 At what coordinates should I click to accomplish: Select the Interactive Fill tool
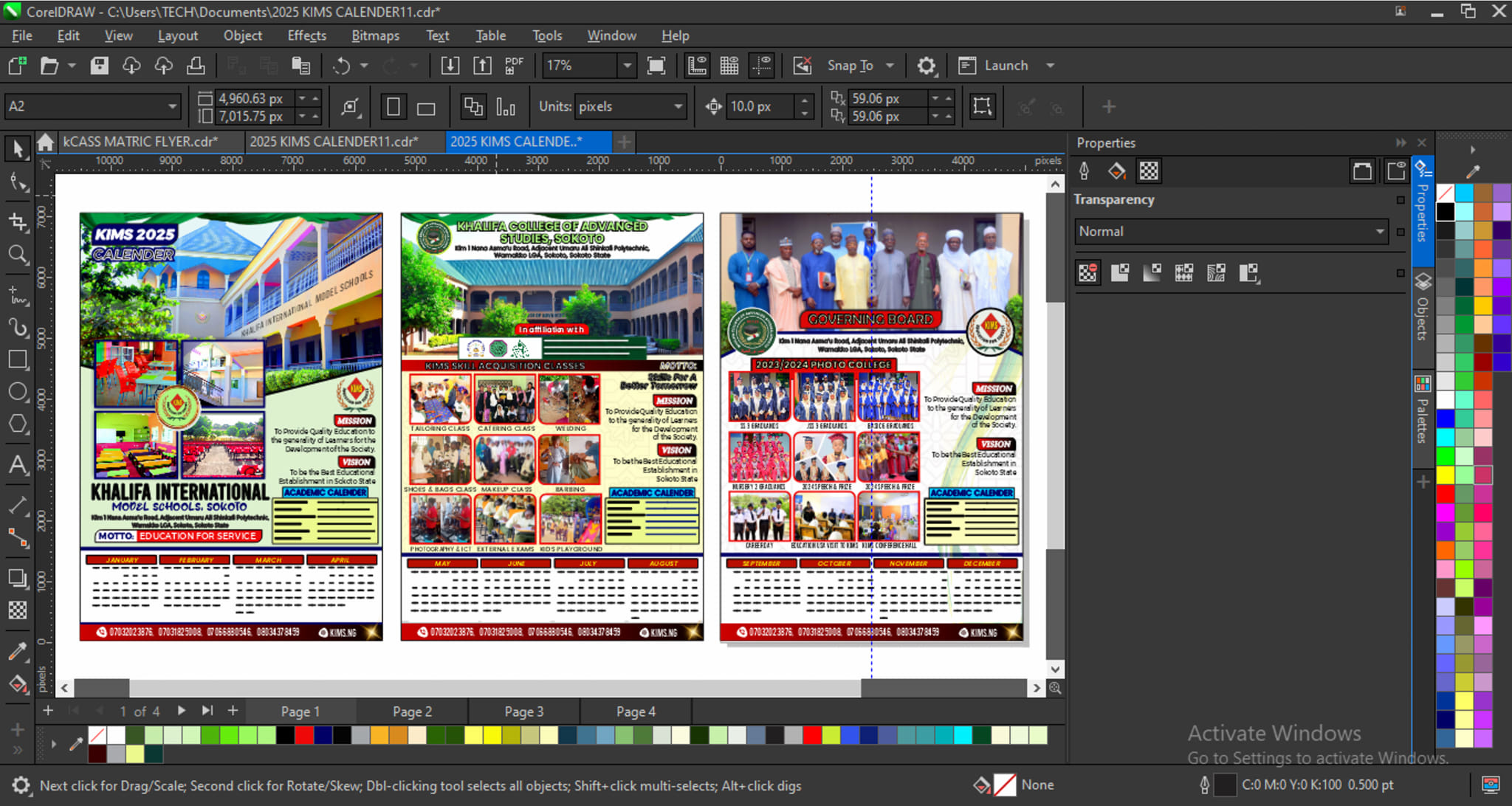coord(18,683)
